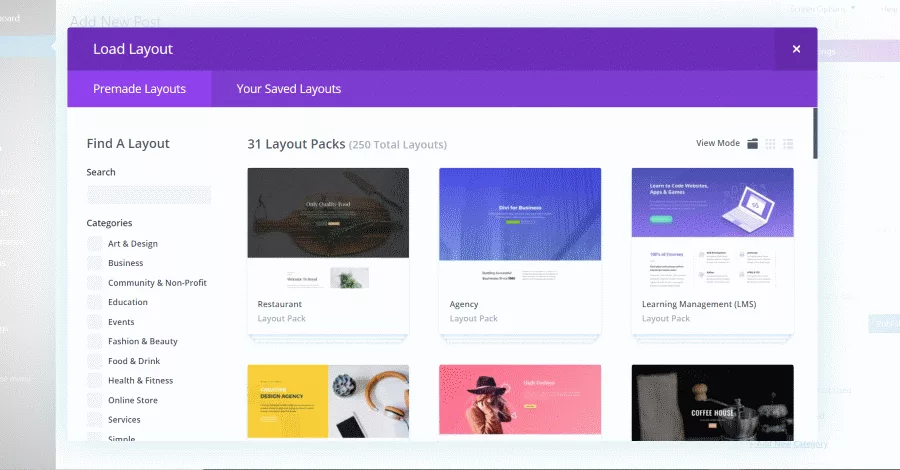
Task: Check the Education category box
Action: pos(95,302)
